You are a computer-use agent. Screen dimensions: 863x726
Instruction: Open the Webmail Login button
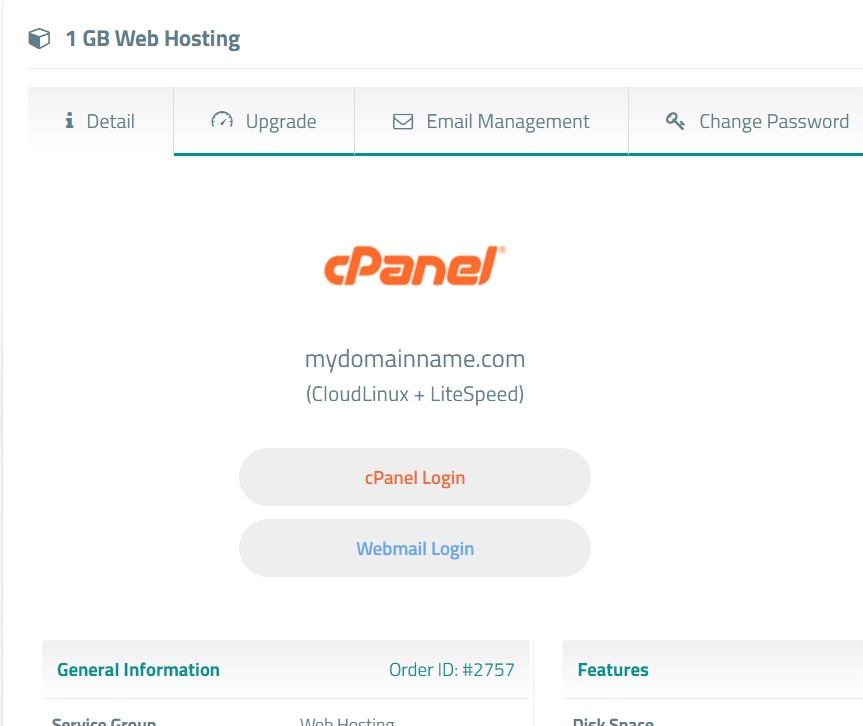point(415,548)
